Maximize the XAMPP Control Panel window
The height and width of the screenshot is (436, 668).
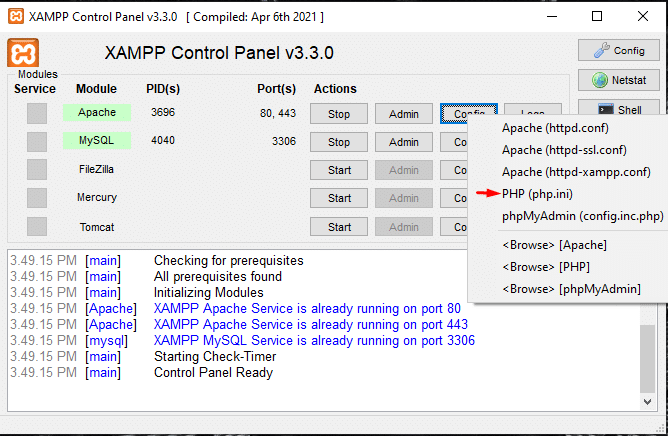click(x=597, y=17)
